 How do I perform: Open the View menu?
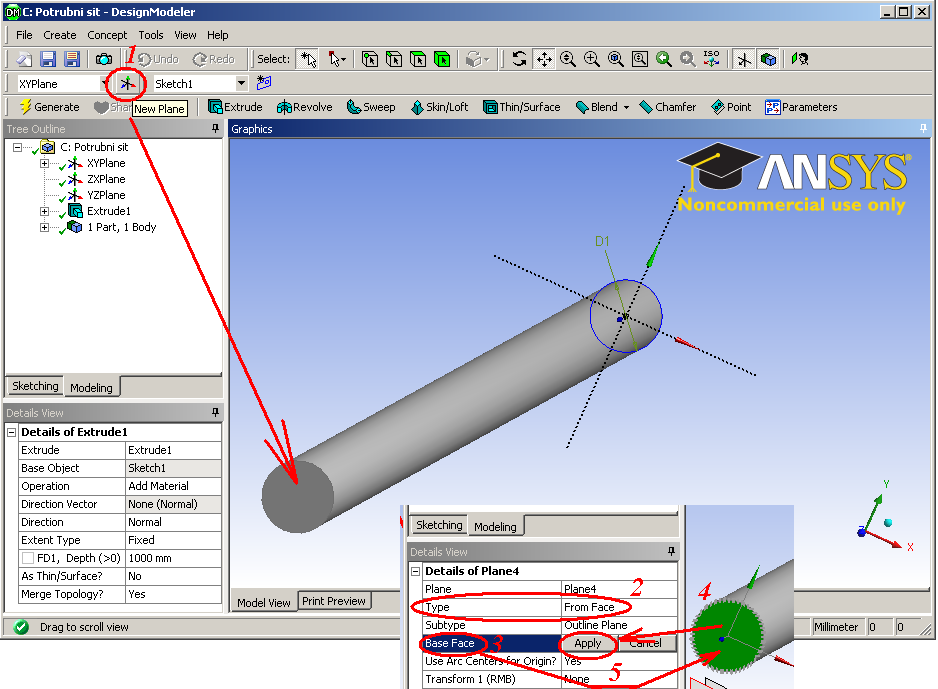[185, 35]
